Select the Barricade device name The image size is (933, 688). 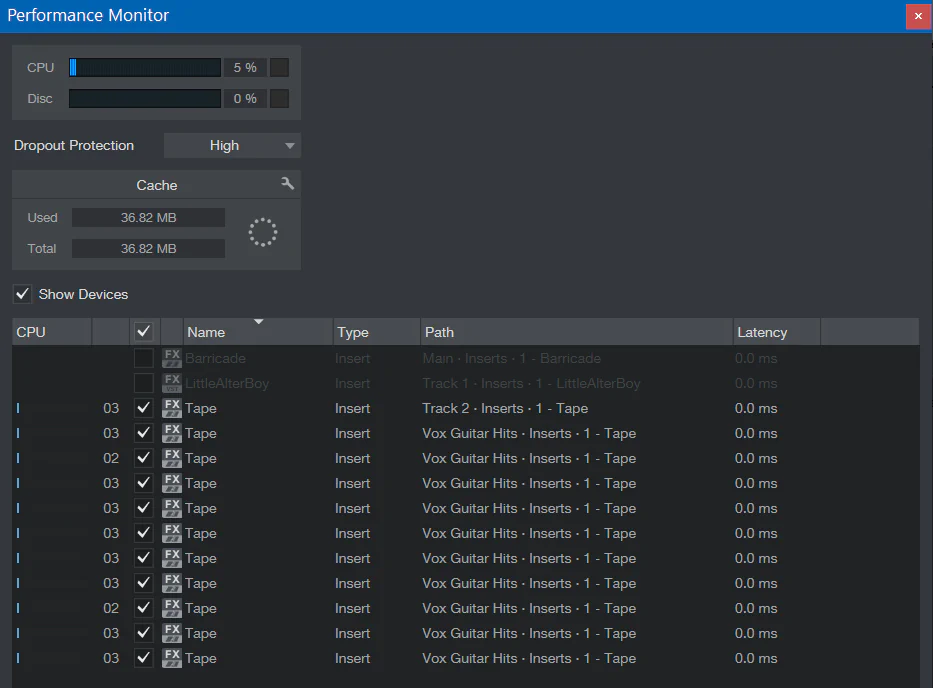pos(215,358)
